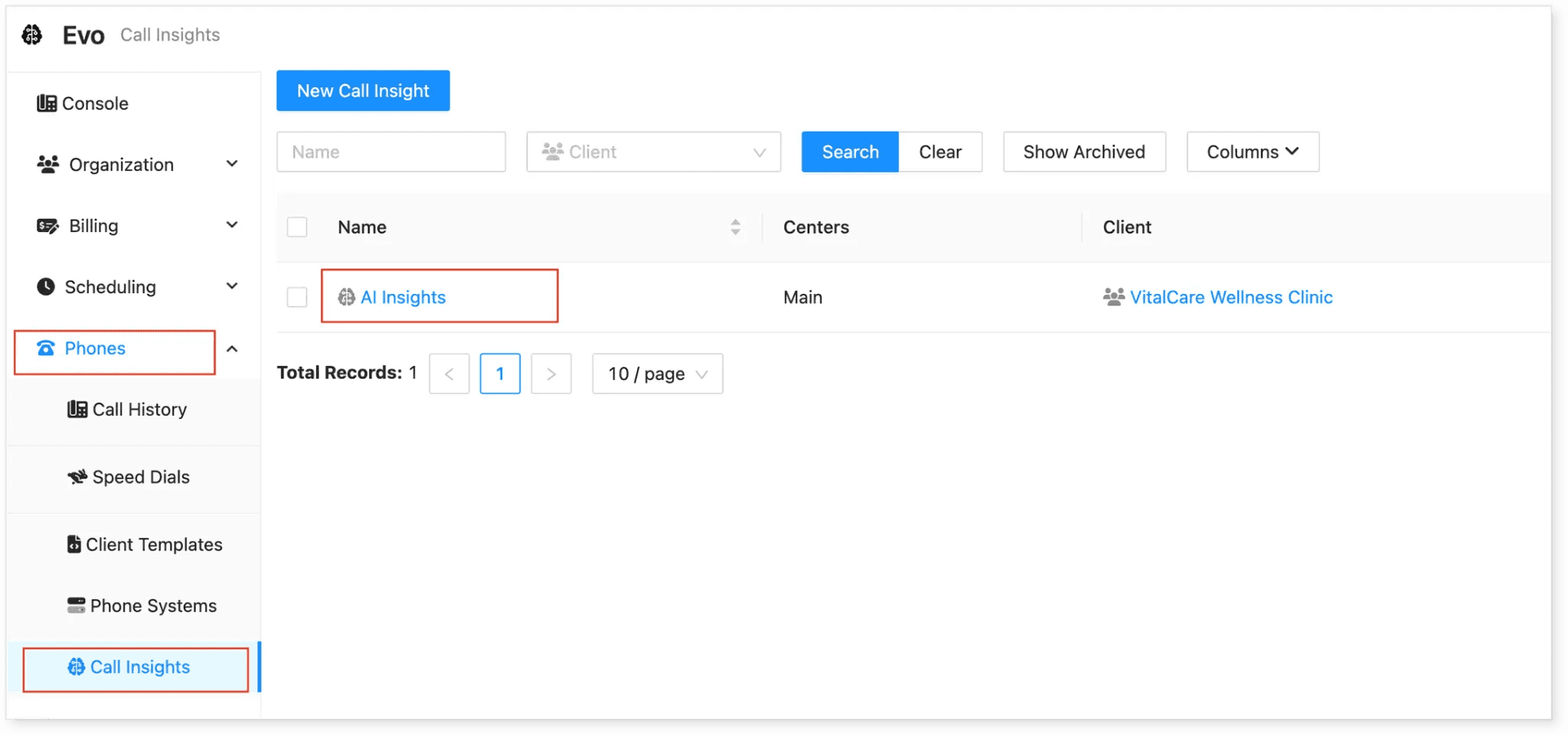
Task: Expand the Scheduling menu chevron
Action: pos(232,287)
